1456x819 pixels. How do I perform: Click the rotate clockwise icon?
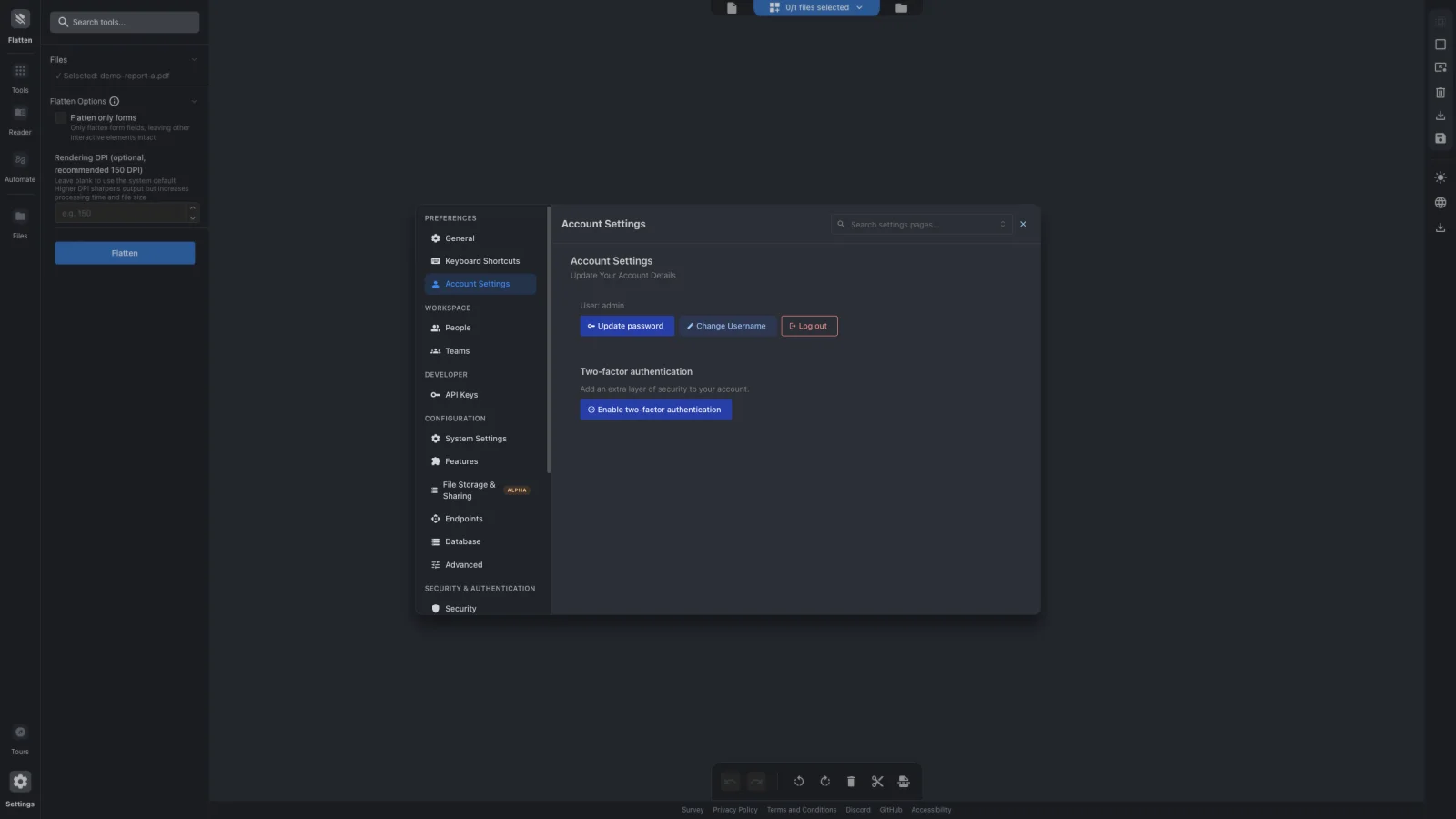(x=825, y=781)
